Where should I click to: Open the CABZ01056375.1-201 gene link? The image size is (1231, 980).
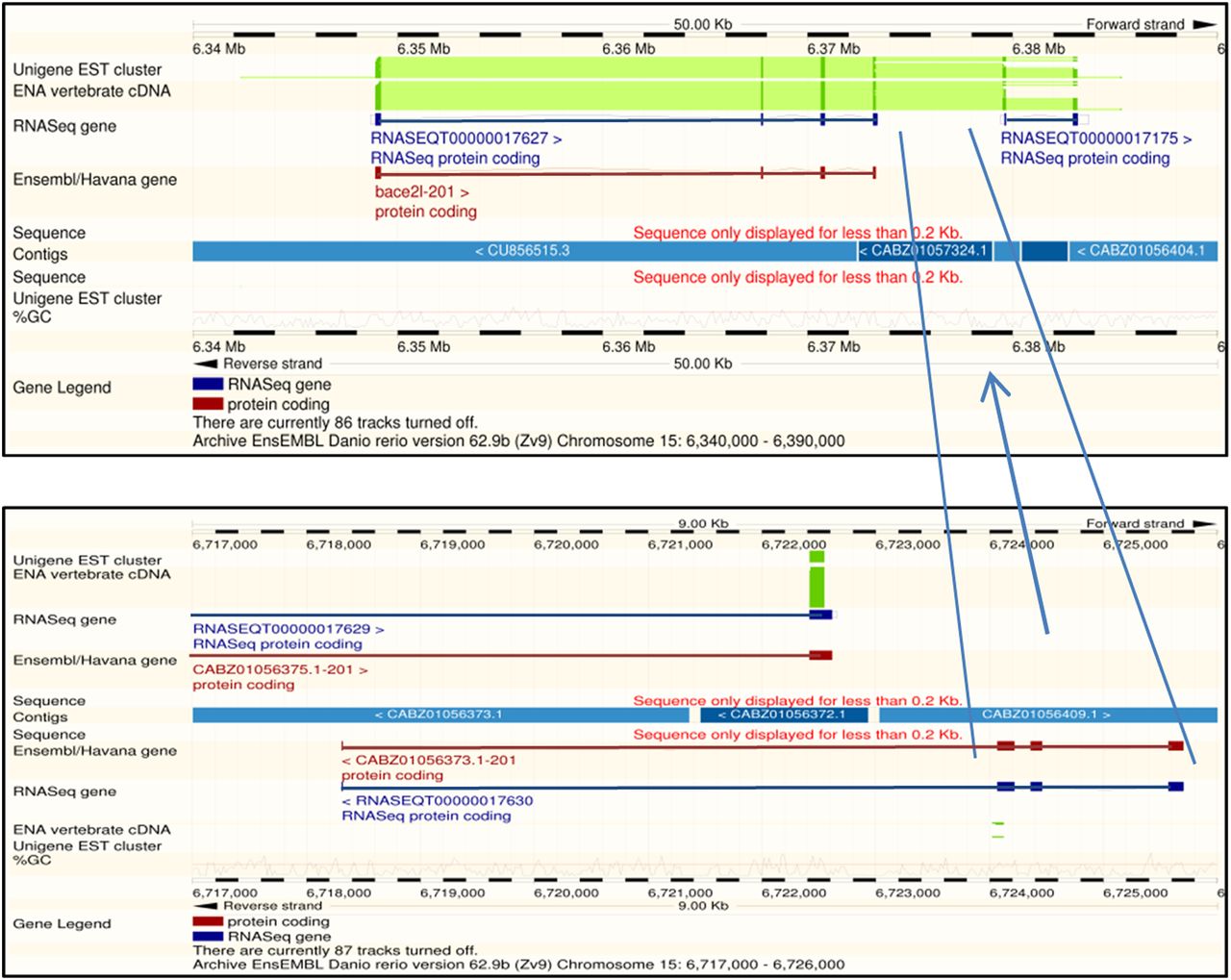[280, 669]
